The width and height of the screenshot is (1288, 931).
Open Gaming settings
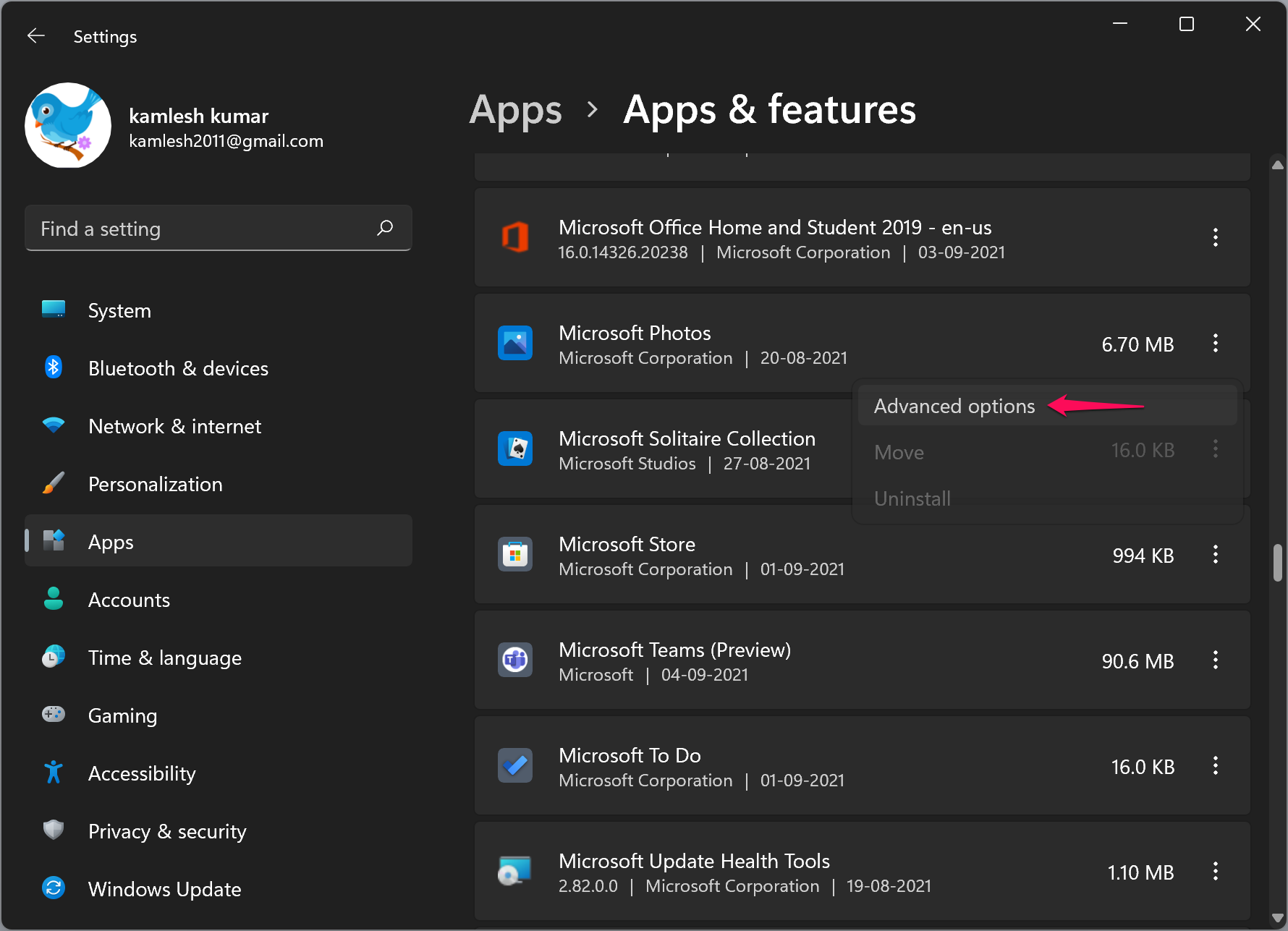click(219, 715)
